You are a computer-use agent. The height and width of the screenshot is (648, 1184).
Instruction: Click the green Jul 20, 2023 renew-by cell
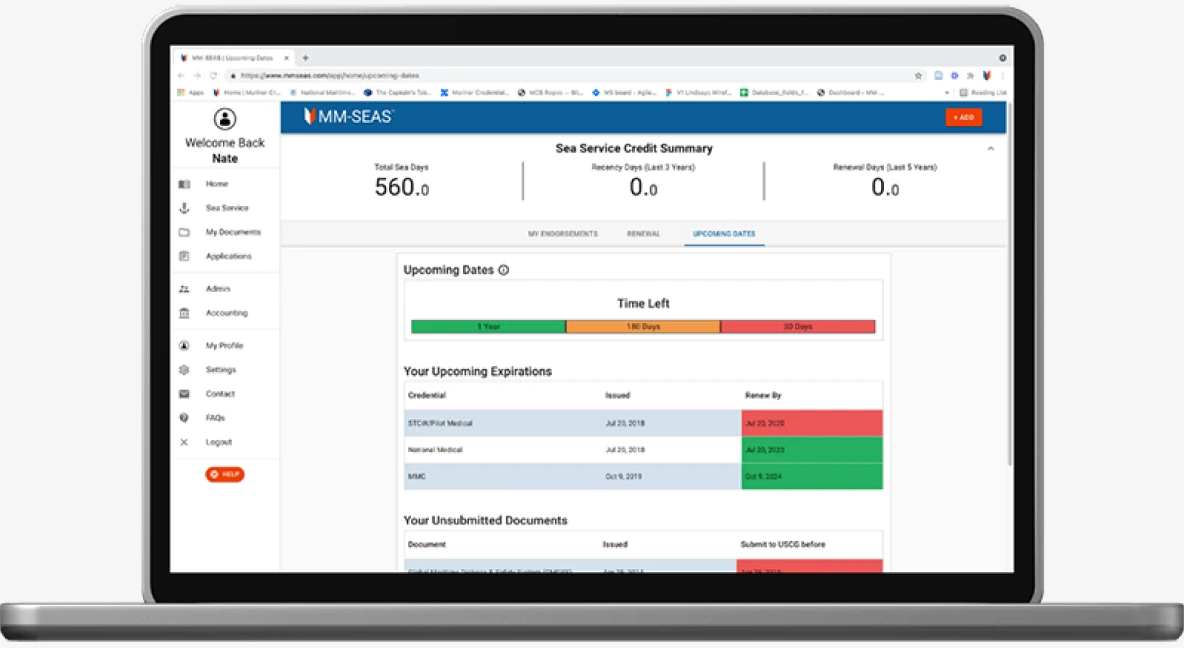pyautogui.click(x=812, y=449)
